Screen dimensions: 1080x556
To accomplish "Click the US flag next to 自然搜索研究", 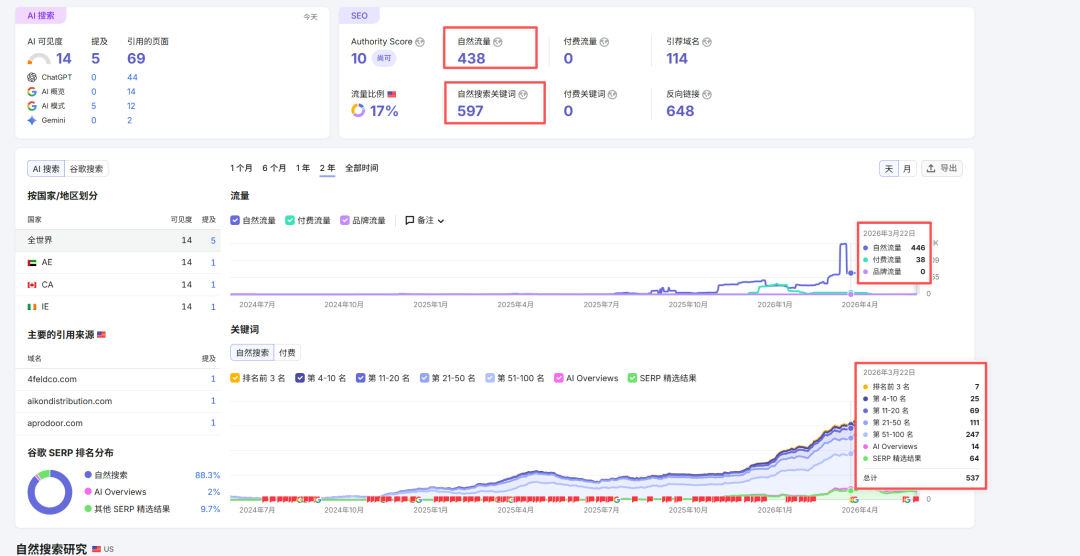I will [x=96, y=549].
